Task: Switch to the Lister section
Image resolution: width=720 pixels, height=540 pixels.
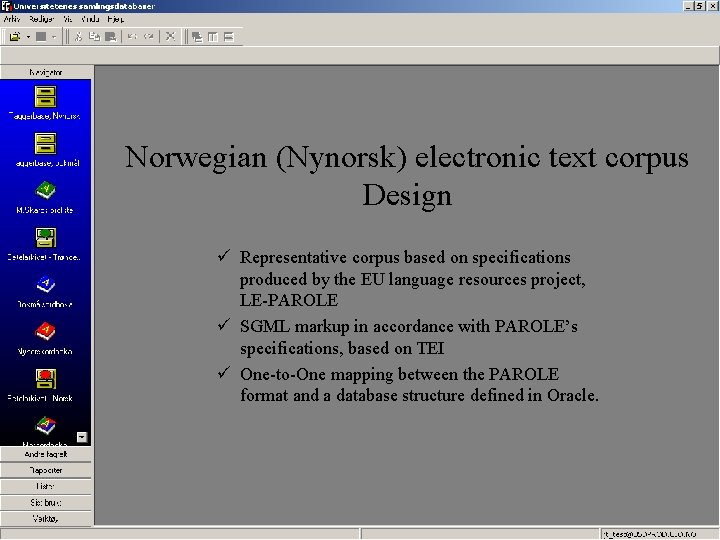Action: pyautogui.click(x=46, y=486)
